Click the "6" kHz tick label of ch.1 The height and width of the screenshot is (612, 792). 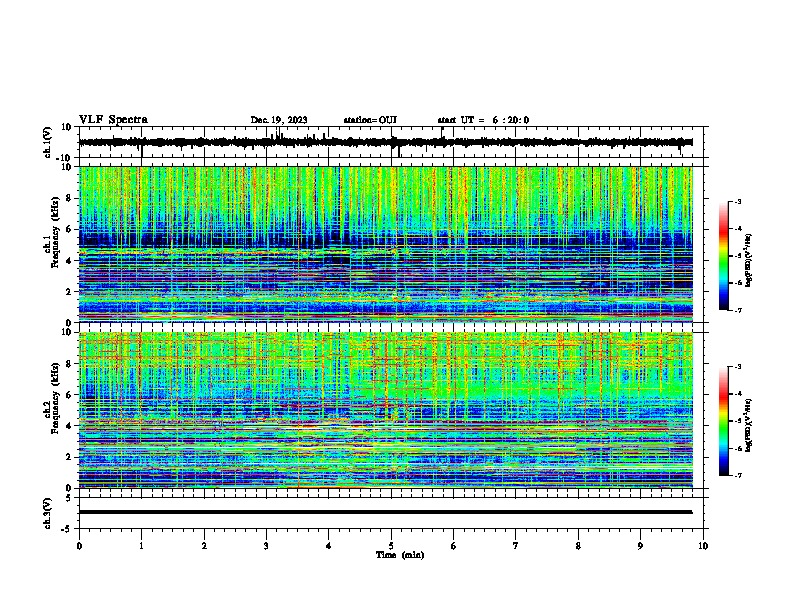point(69,229)
